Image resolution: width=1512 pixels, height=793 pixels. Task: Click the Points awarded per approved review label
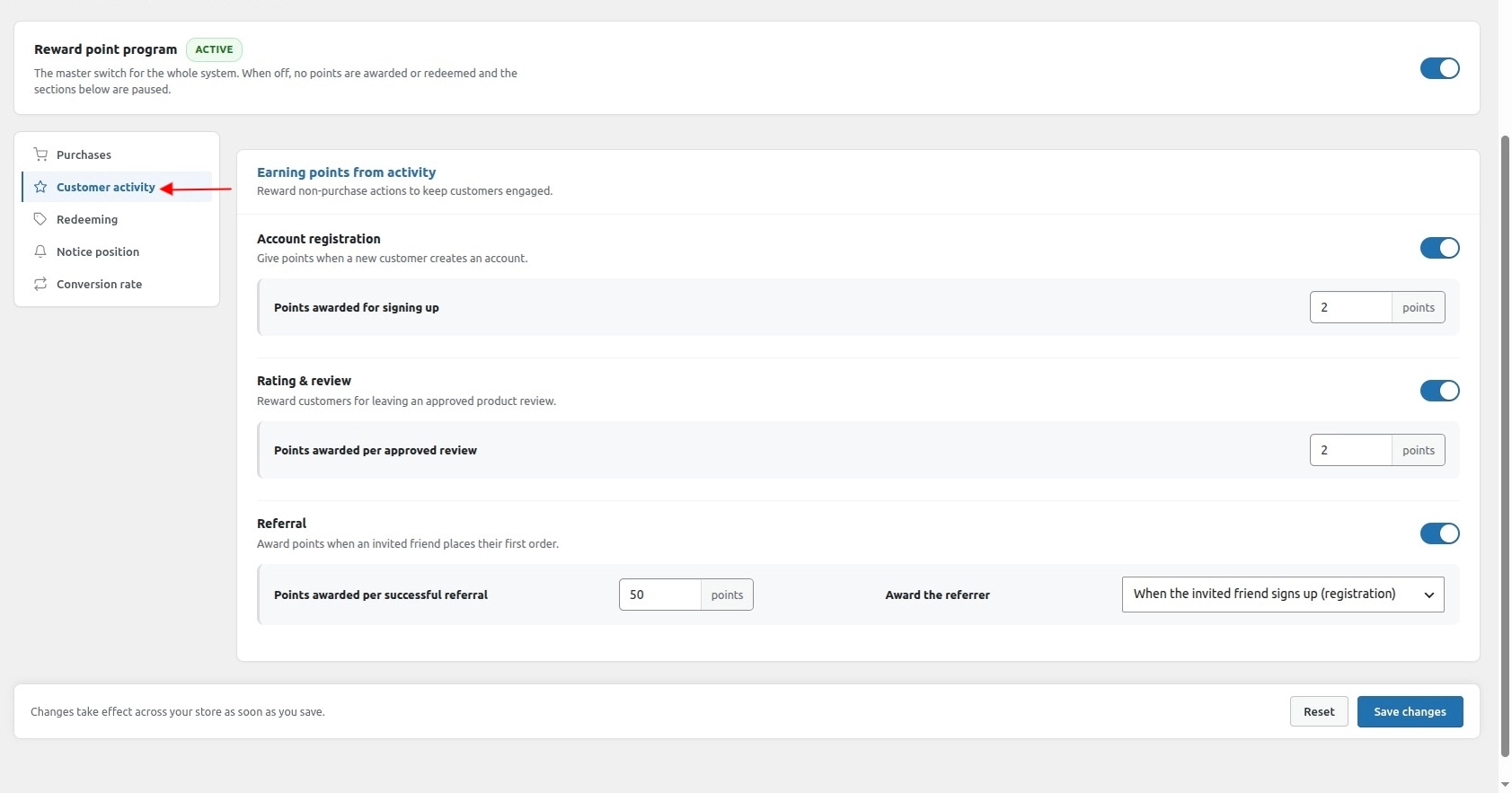pos(376,450)
